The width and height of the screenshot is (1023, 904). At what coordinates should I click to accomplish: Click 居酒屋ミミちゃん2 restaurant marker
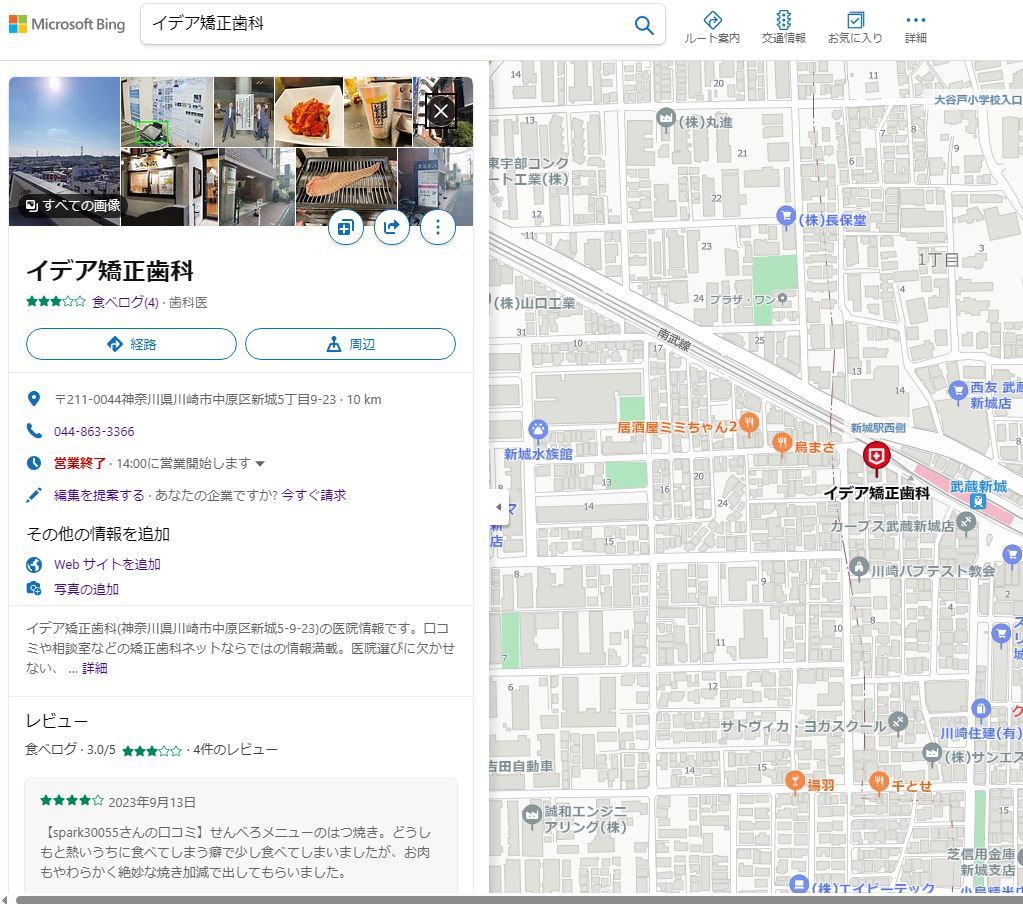tap(749, 423)
